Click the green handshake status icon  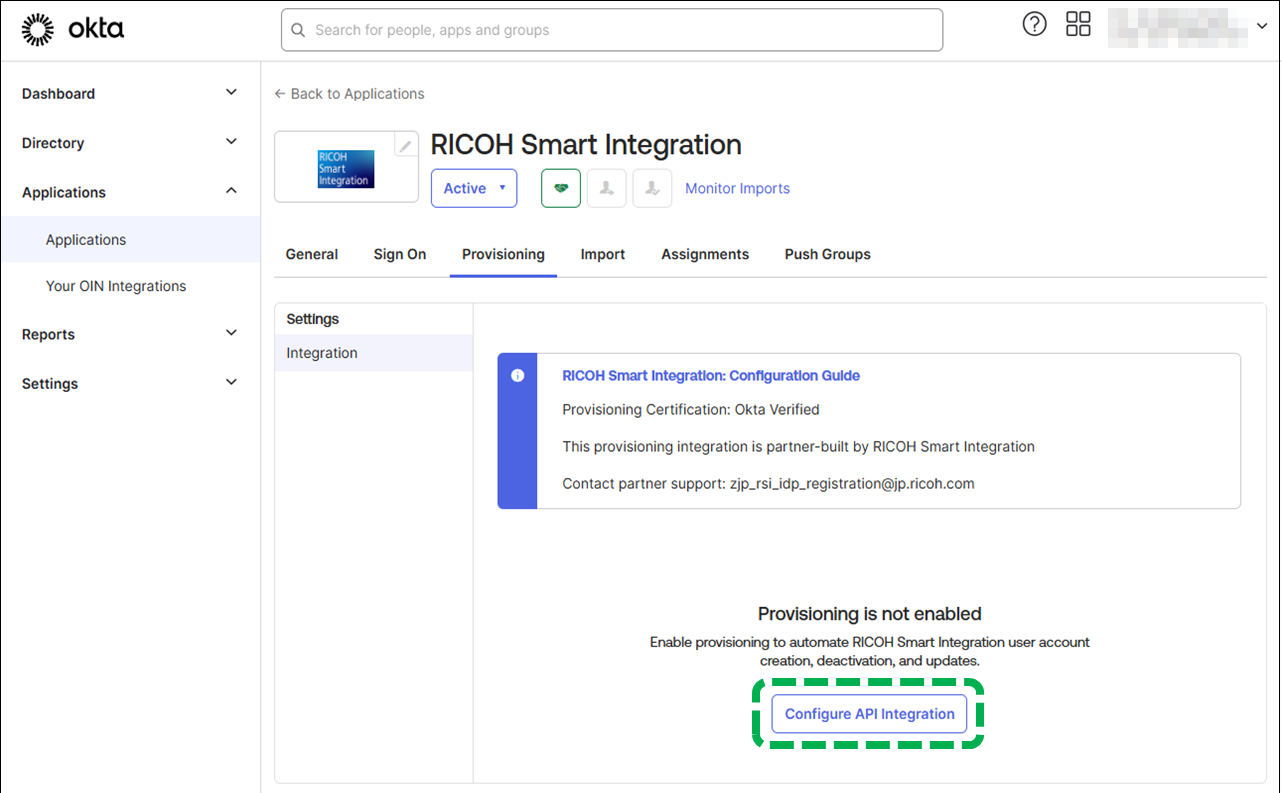point(561,188)
